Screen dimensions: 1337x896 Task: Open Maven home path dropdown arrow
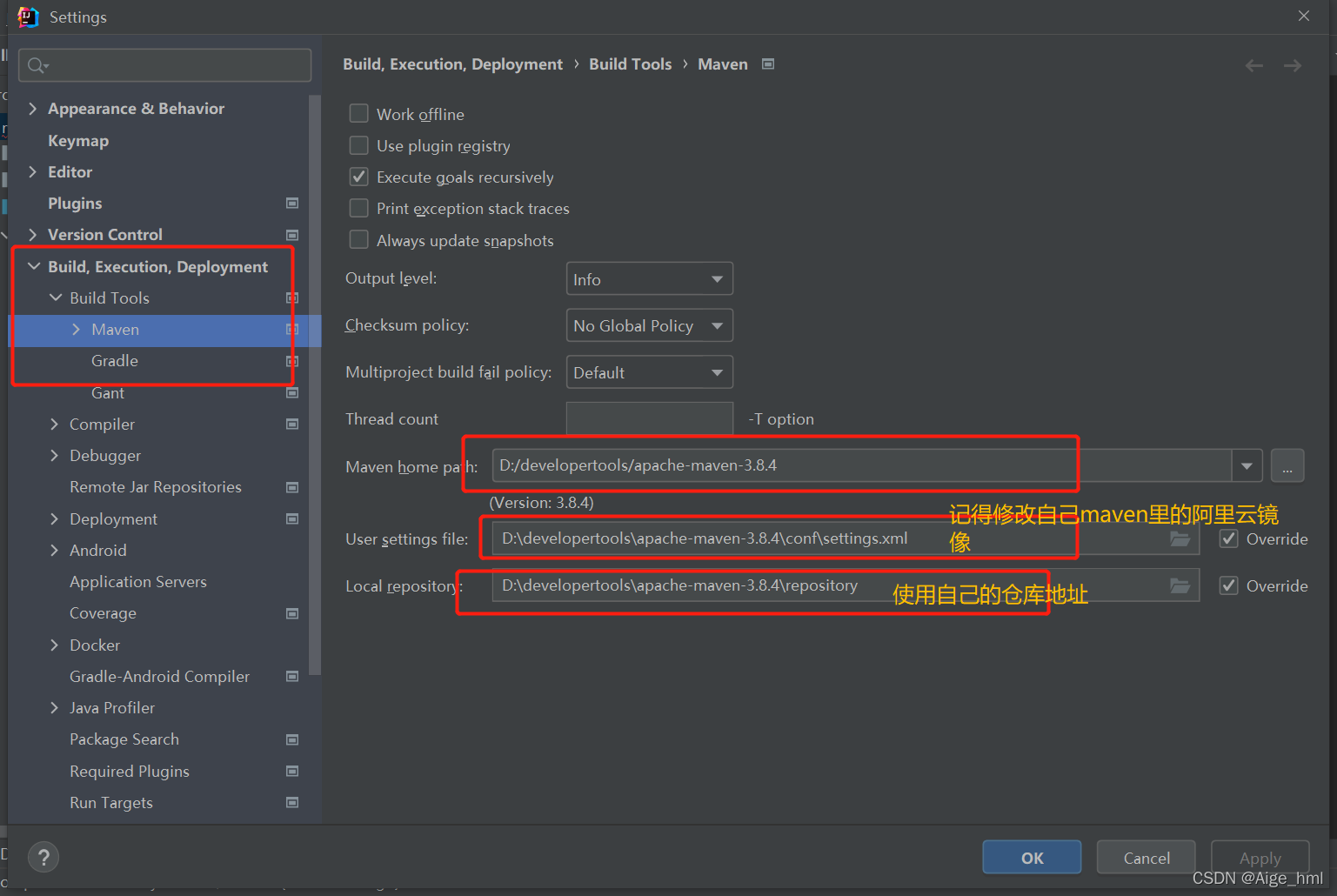1247,465
